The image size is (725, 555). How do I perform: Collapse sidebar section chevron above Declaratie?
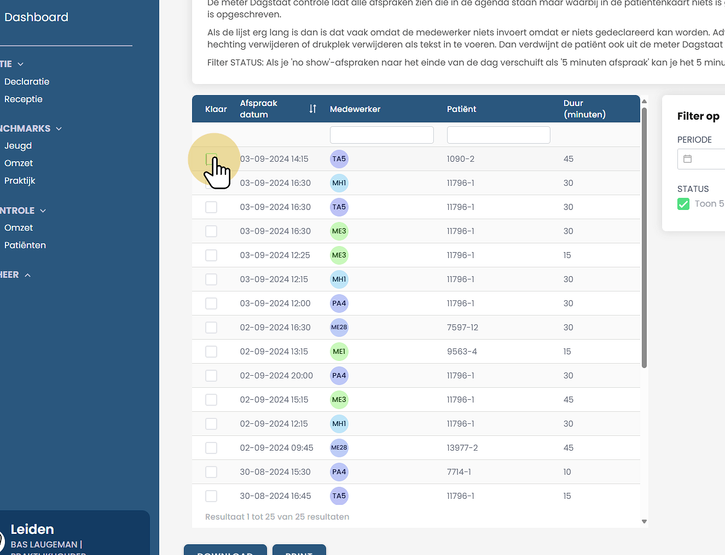[x=20, y=64]
